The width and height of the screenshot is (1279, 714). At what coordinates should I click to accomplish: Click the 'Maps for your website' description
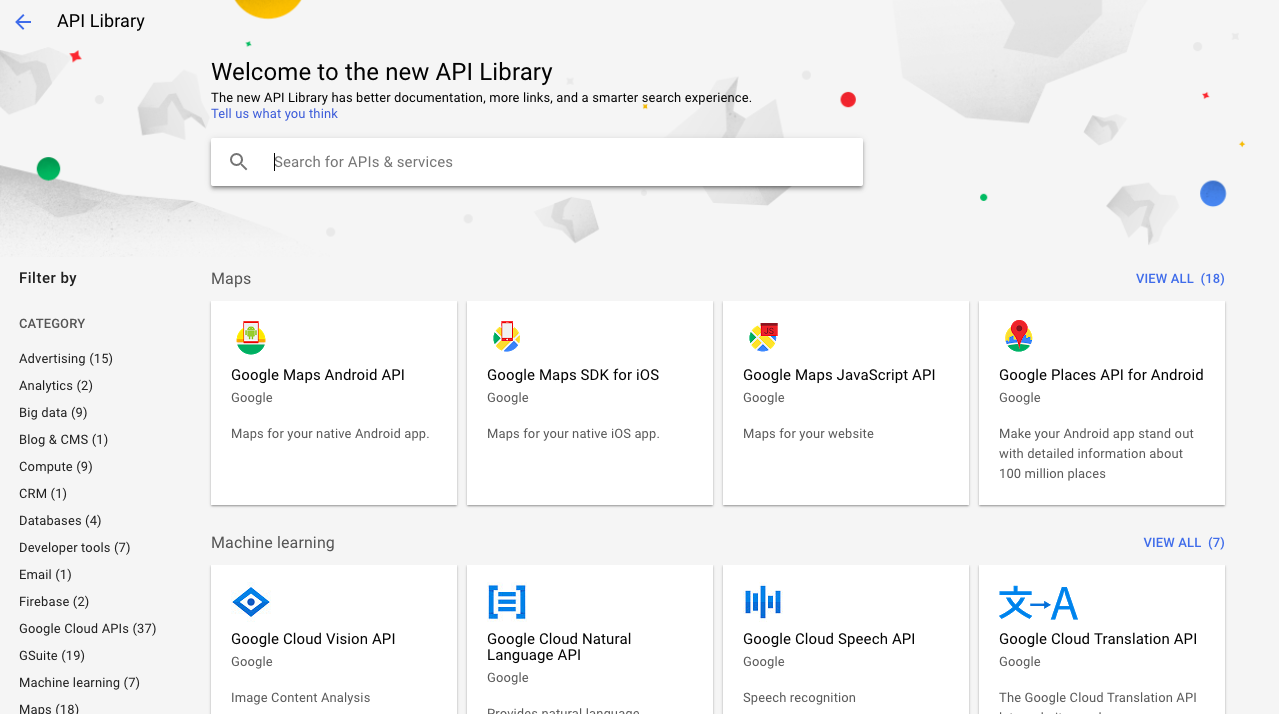(x=808, y=434)
